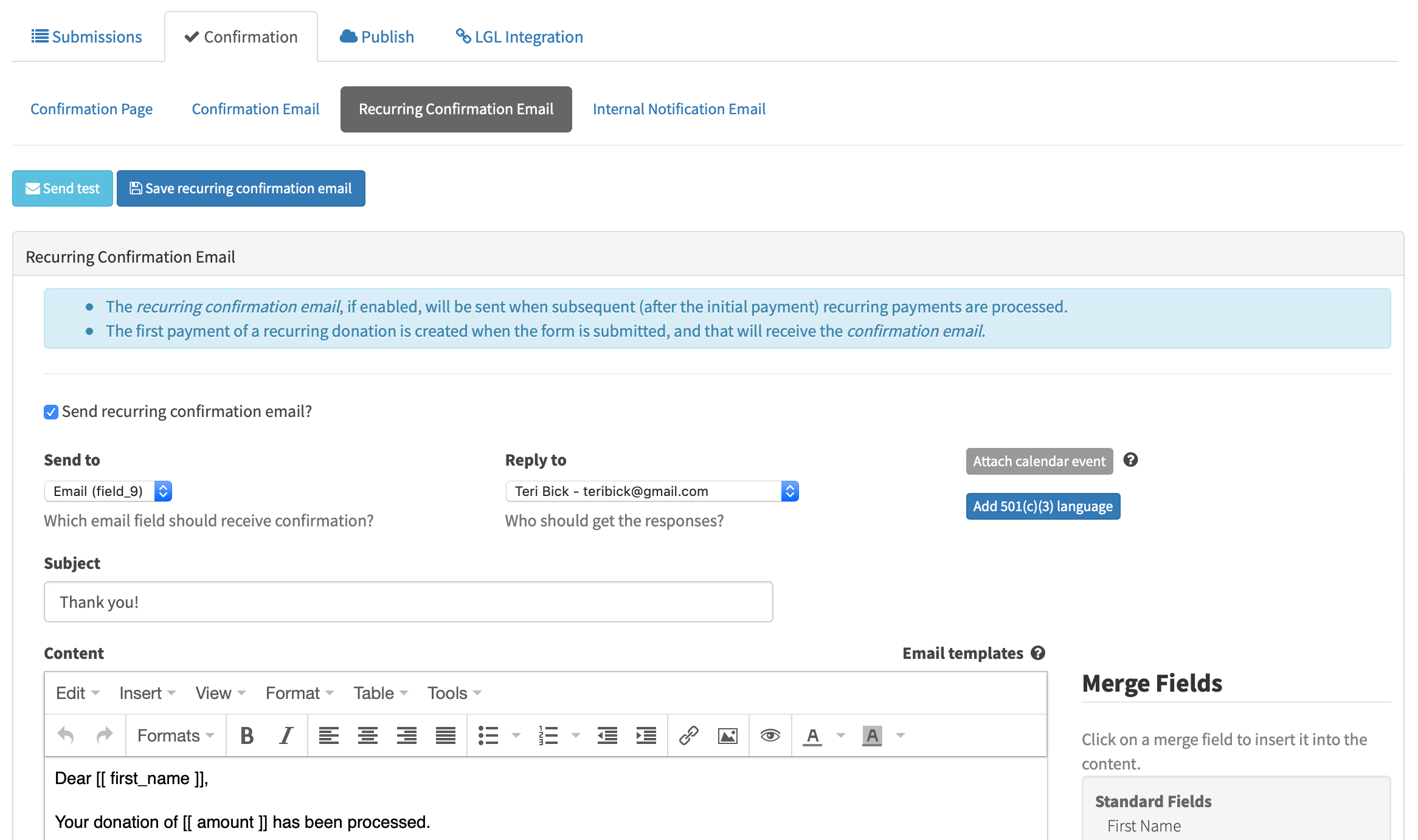Insert a link with chain icon
Screen dimensions: 1418x840
[688, 735]
